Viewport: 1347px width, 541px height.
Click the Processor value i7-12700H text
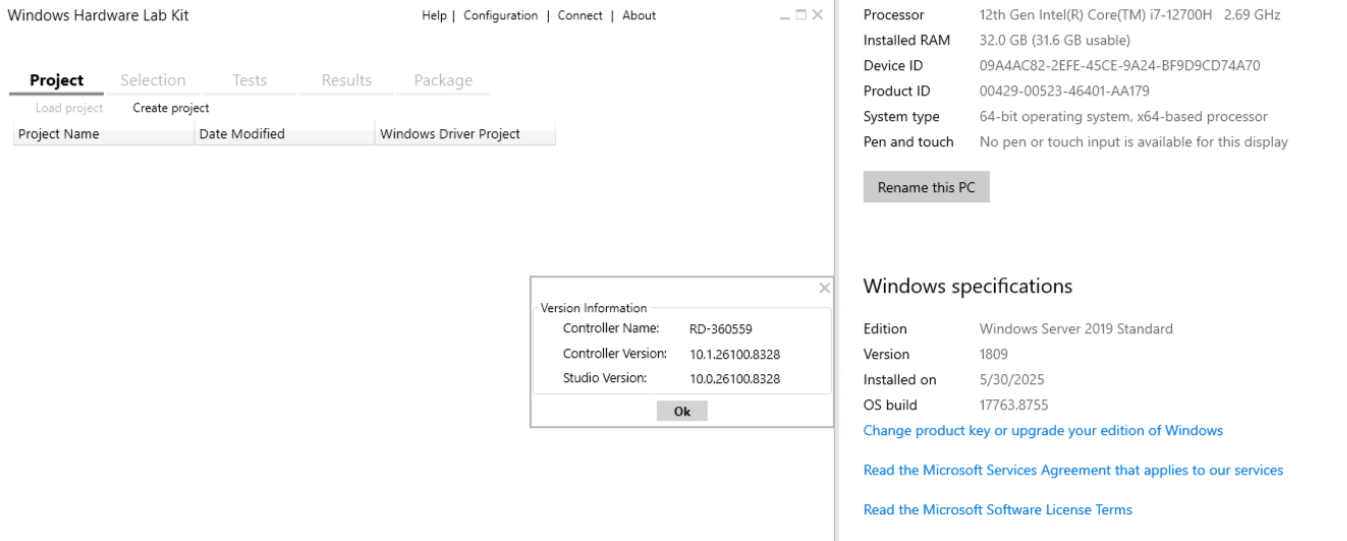pos(1130,15)
